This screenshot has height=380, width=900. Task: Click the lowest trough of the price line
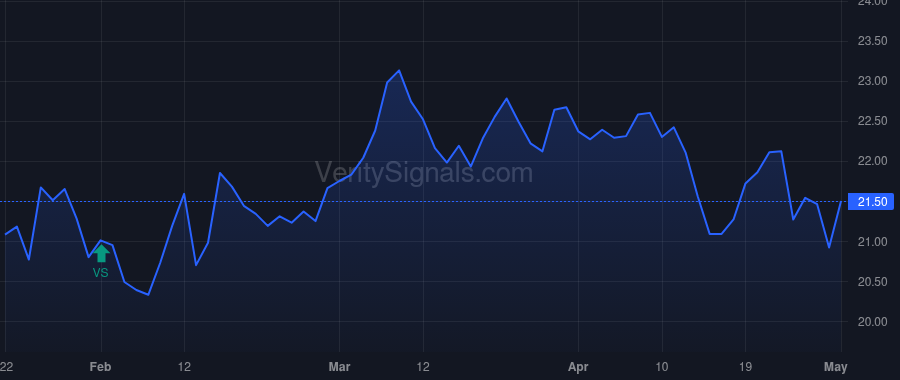tap(148, 294)
